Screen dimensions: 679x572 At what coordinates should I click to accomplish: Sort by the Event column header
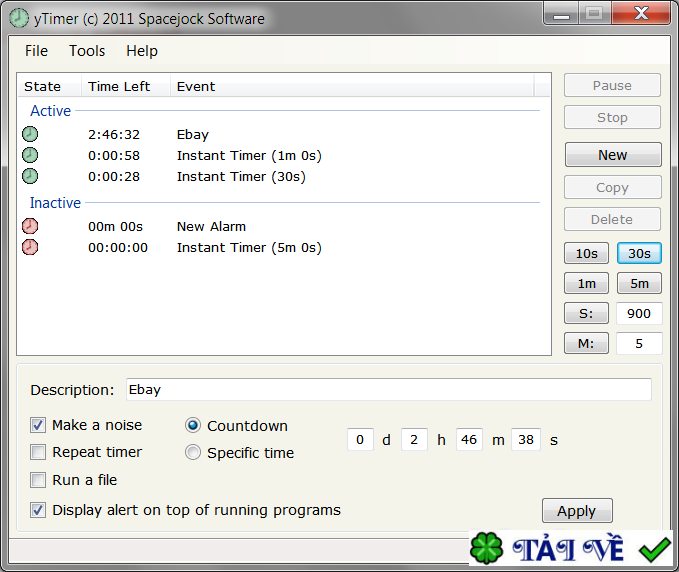click(x=352, y=87)
